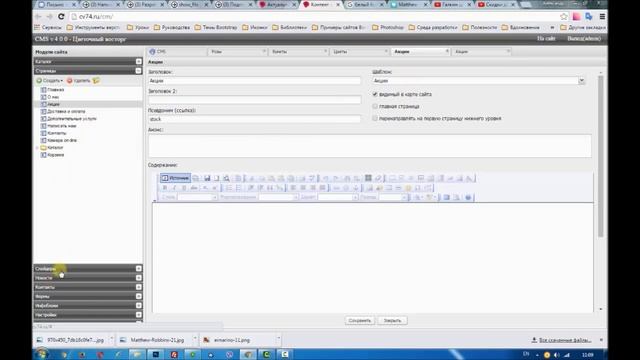The height and width of the screenshot is (360, 640).
Task: Click the Сохранить button
Action: (x=360, y=321)
